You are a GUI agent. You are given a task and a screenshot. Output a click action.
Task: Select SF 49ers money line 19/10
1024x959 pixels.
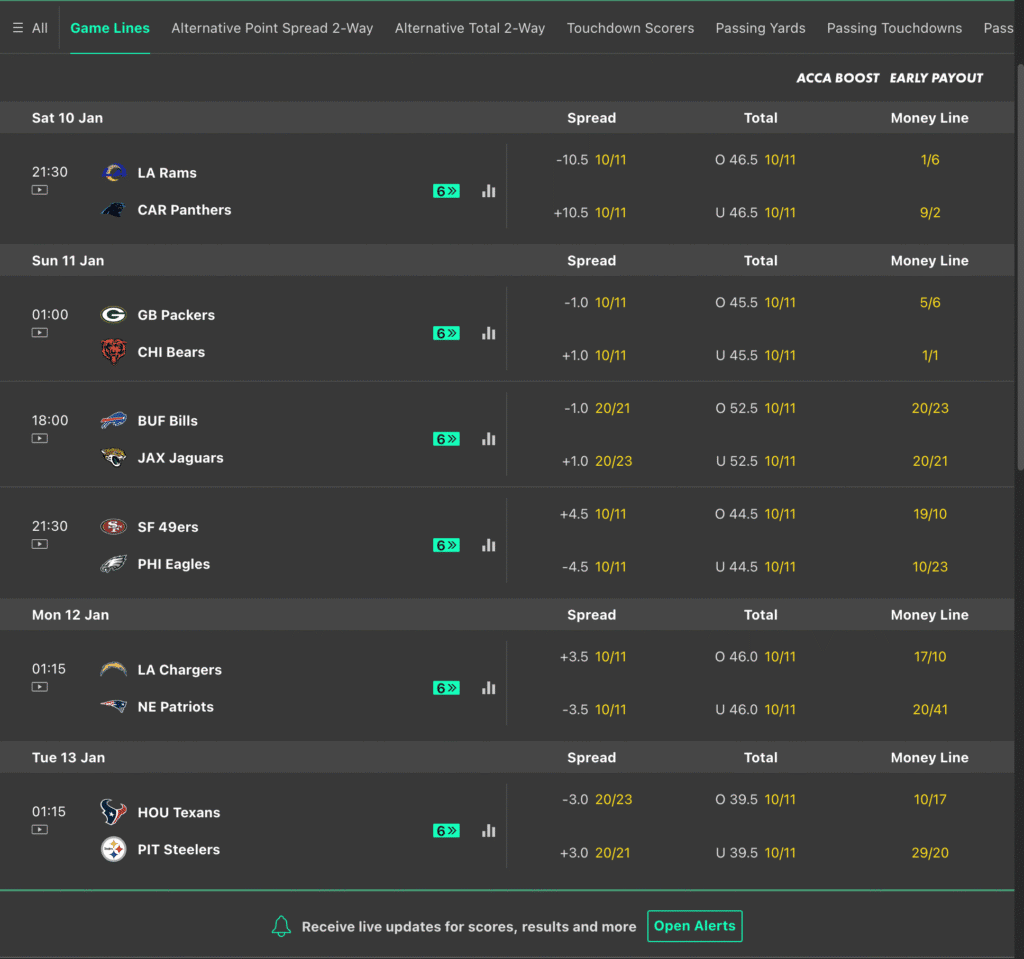pos(930,514)
